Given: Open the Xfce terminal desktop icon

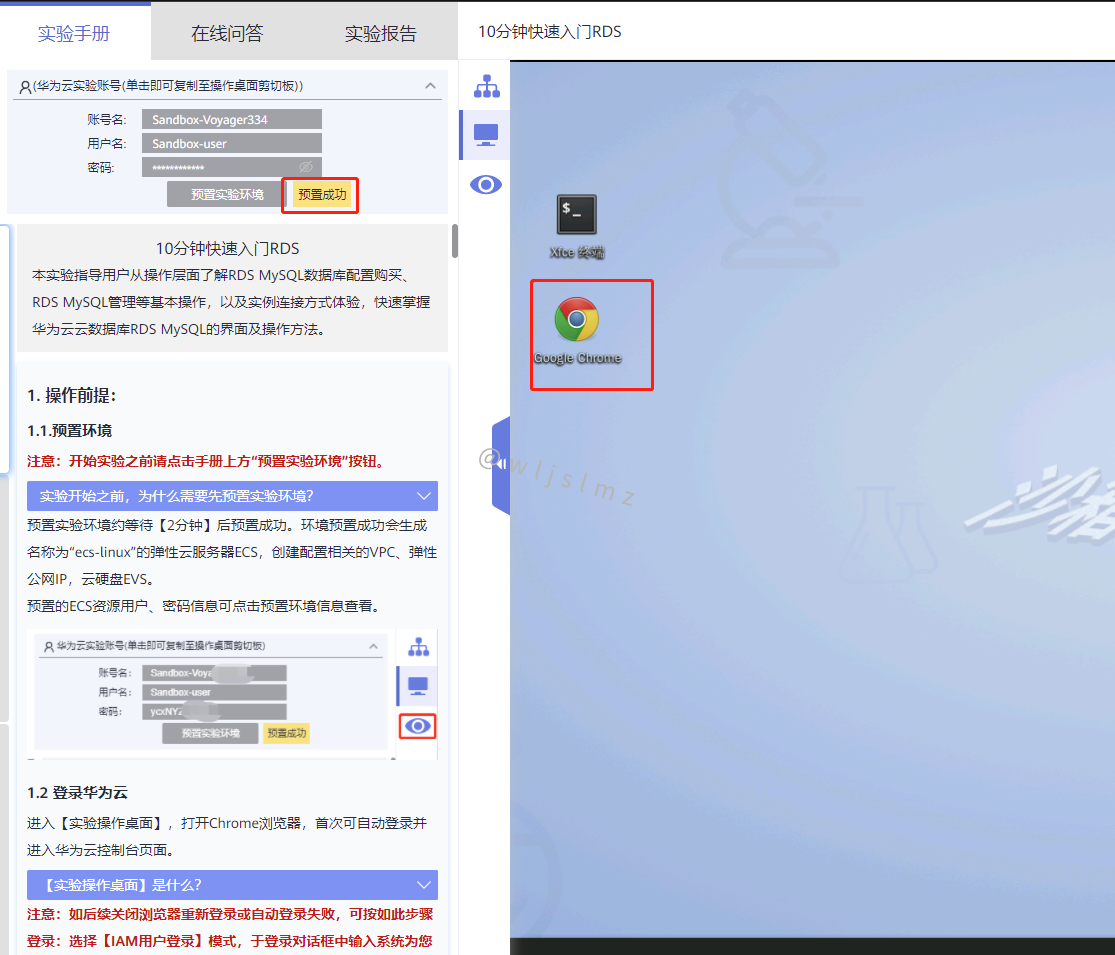Looking at the screenshot, I should tap(577, 227).
